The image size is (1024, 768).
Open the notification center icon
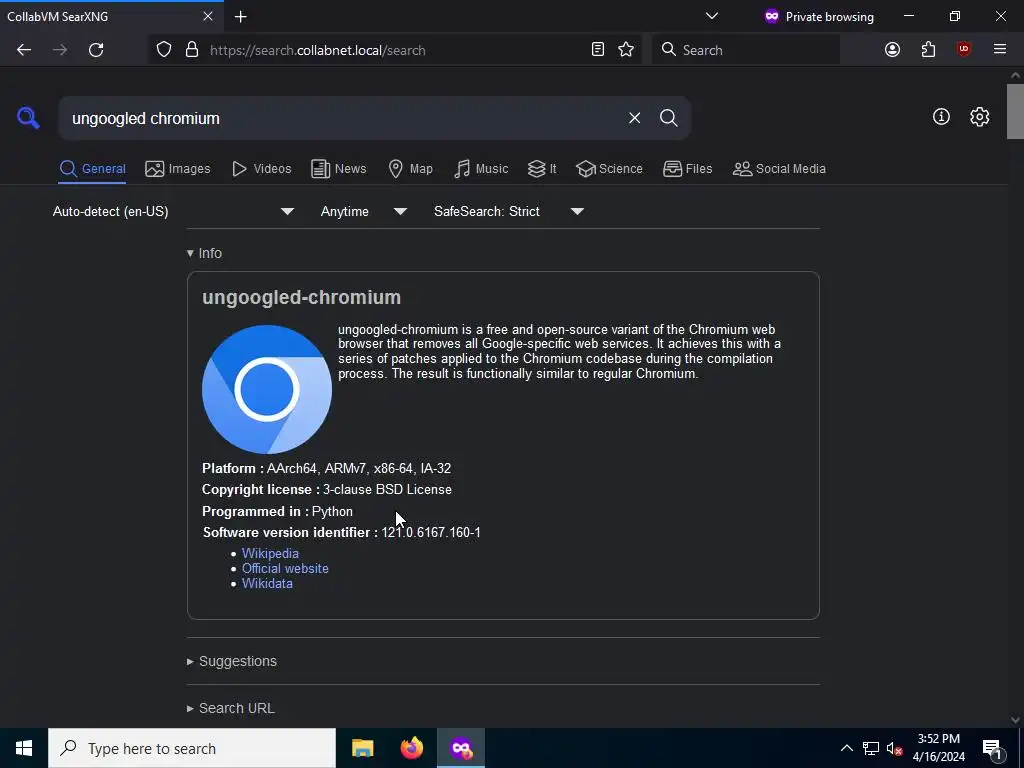click(992, 748)
